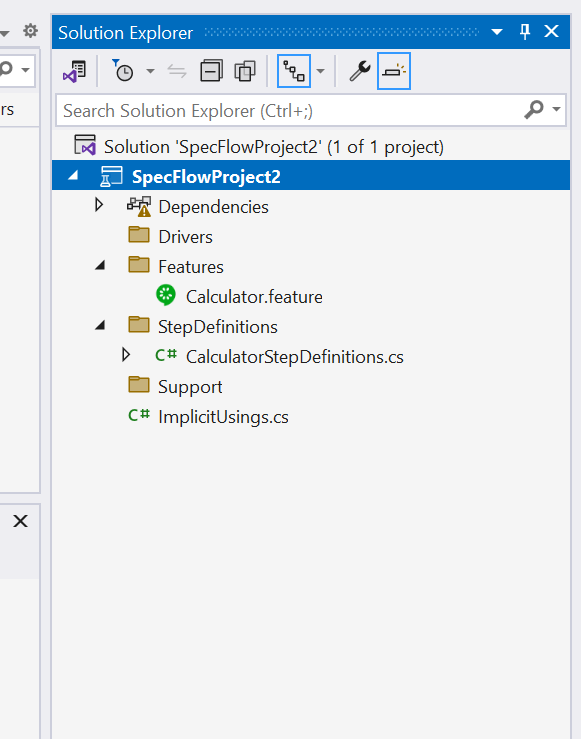This screenshot has width=581, height=739.
Task: Open search dropdown in adjacent left panel
Action: pos(25,70)
